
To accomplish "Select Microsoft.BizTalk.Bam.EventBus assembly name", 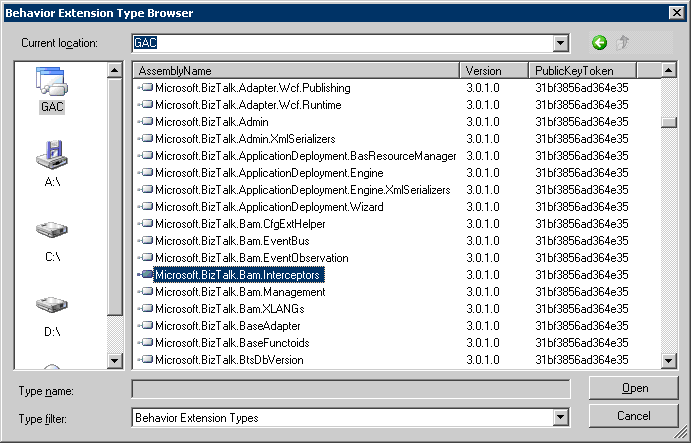I will click(x=232, y=241).
